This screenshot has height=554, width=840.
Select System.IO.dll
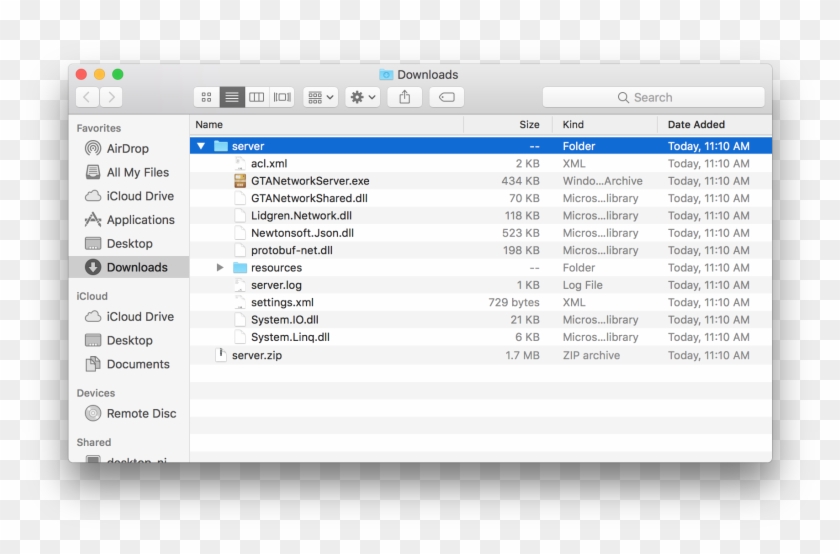click(x=481, y=319)
